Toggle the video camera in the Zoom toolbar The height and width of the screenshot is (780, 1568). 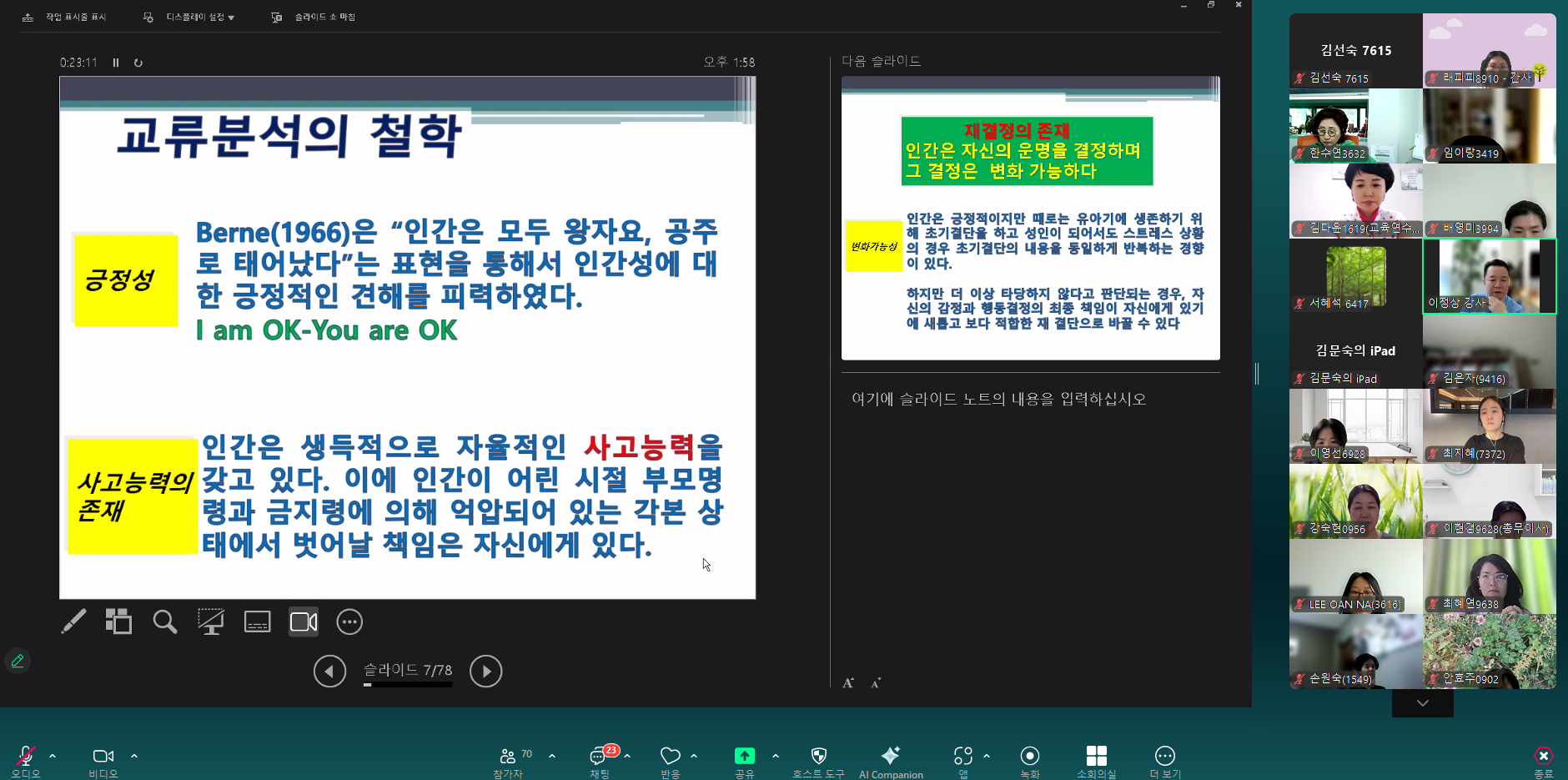pyautogui.click(x=103, y=757)
